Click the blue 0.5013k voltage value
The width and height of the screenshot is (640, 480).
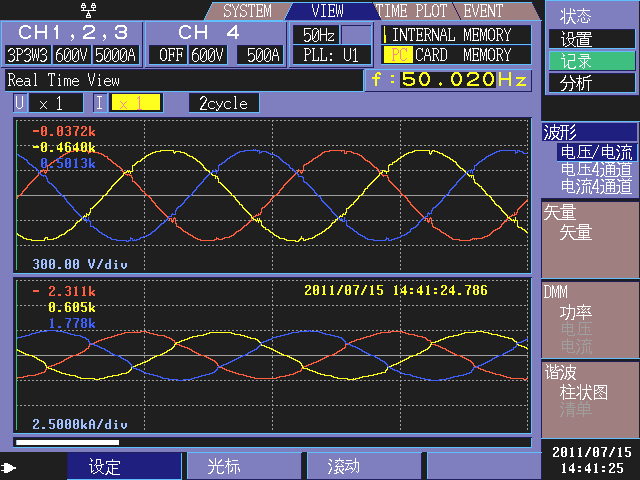68,164
